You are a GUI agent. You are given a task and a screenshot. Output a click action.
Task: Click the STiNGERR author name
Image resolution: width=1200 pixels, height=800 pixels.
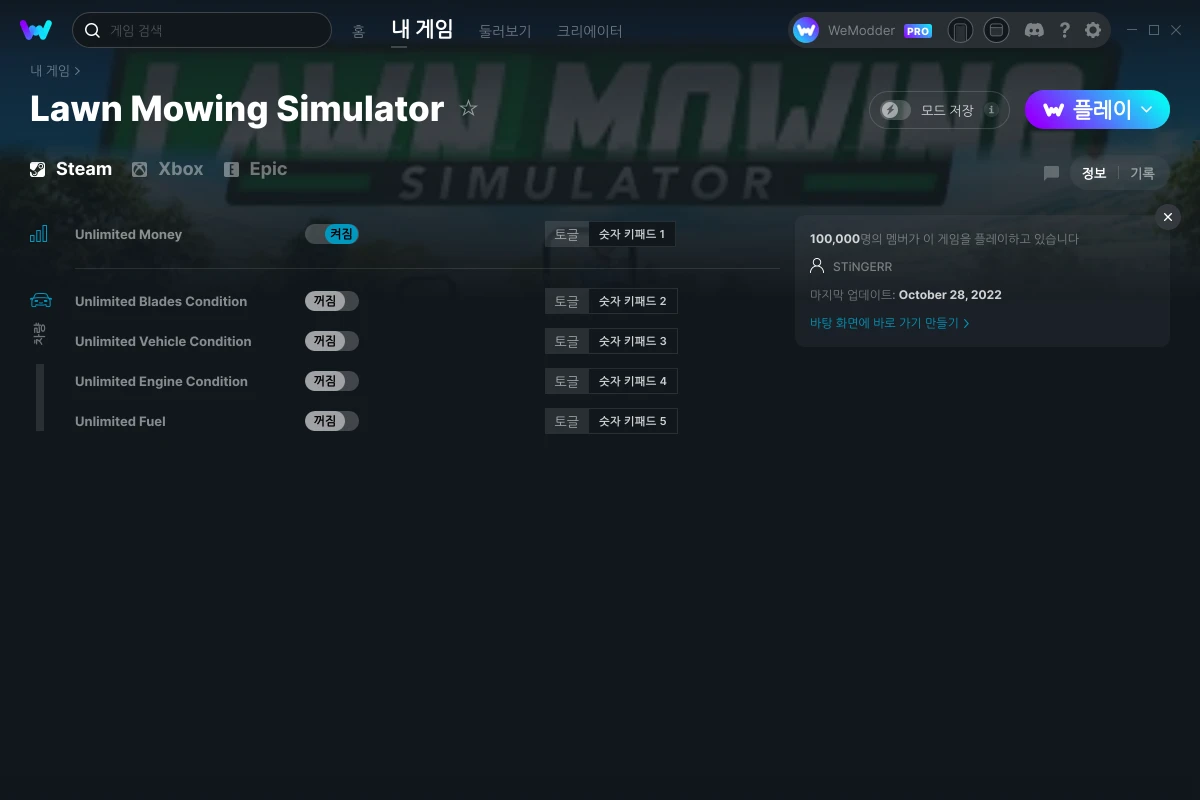click(x=862, y=267)
